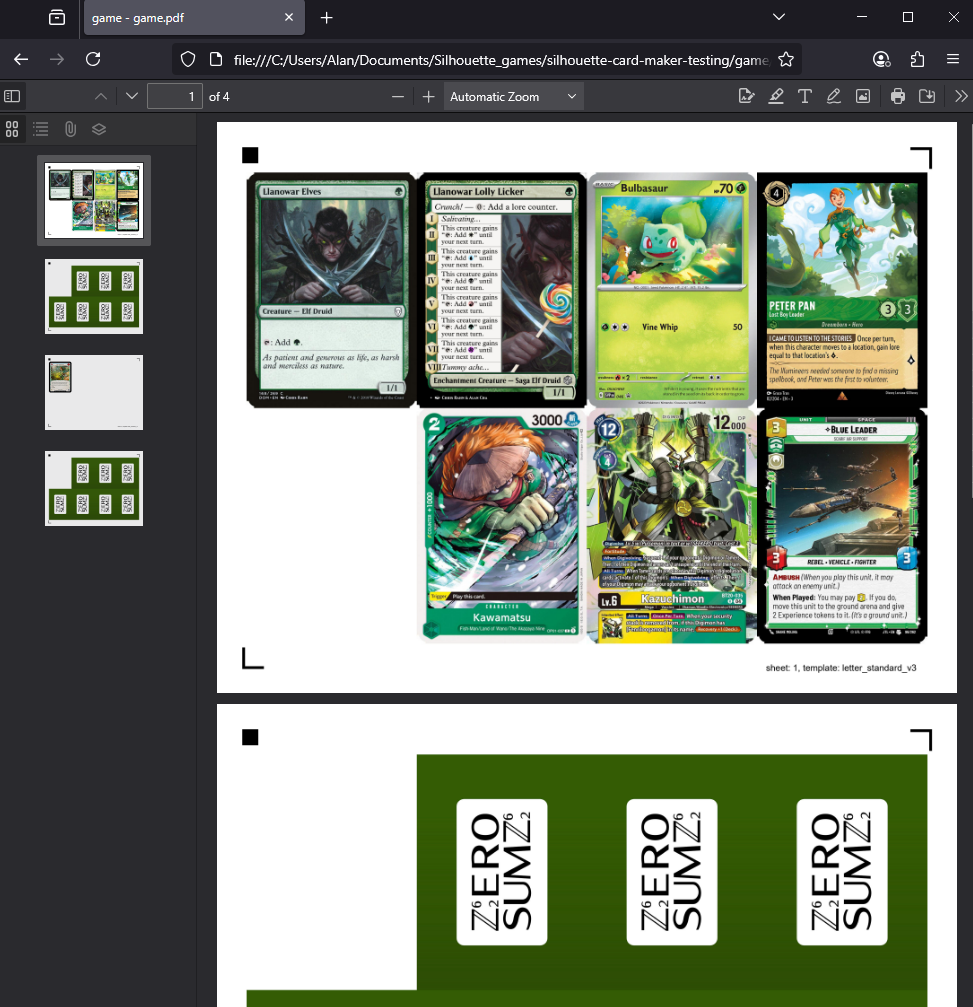Zoom in the PDF with the plus button
Viewport: 973px width, 1007px height.
428,96
